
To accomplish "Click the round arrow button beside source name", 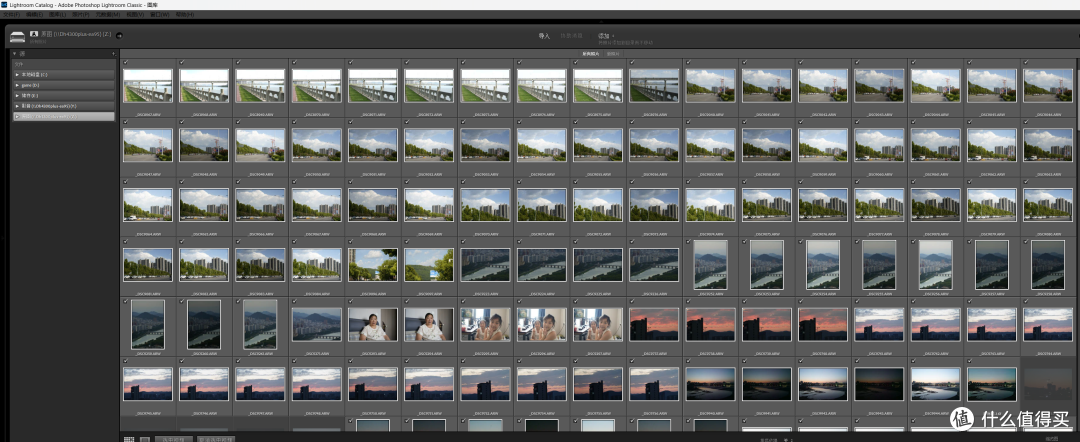I will point(119,36).
